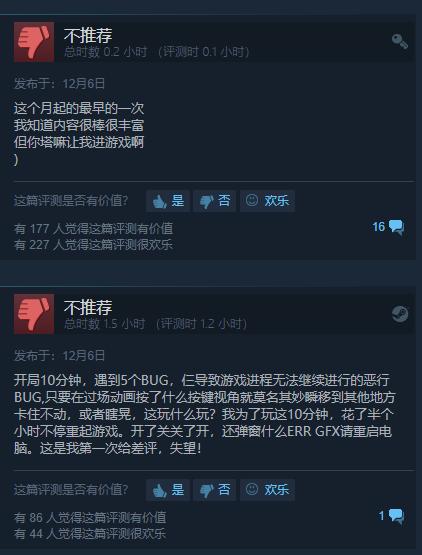This screenshot has height=555, width=422.
Task: Vote 是 (yes) on the first review
Action: [x=168, y=201]
